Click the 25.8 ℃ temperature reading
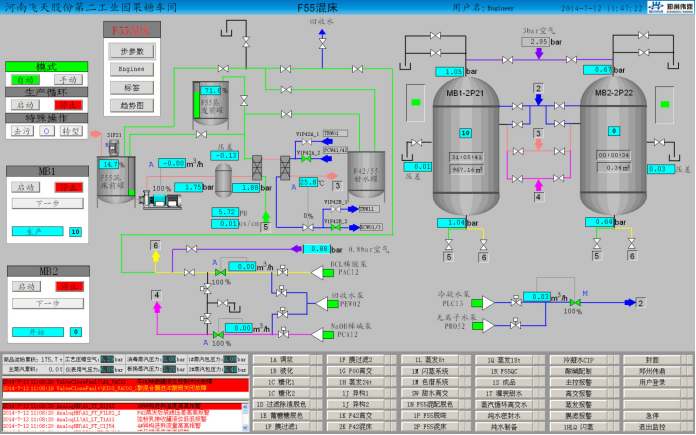 [308, 182]
